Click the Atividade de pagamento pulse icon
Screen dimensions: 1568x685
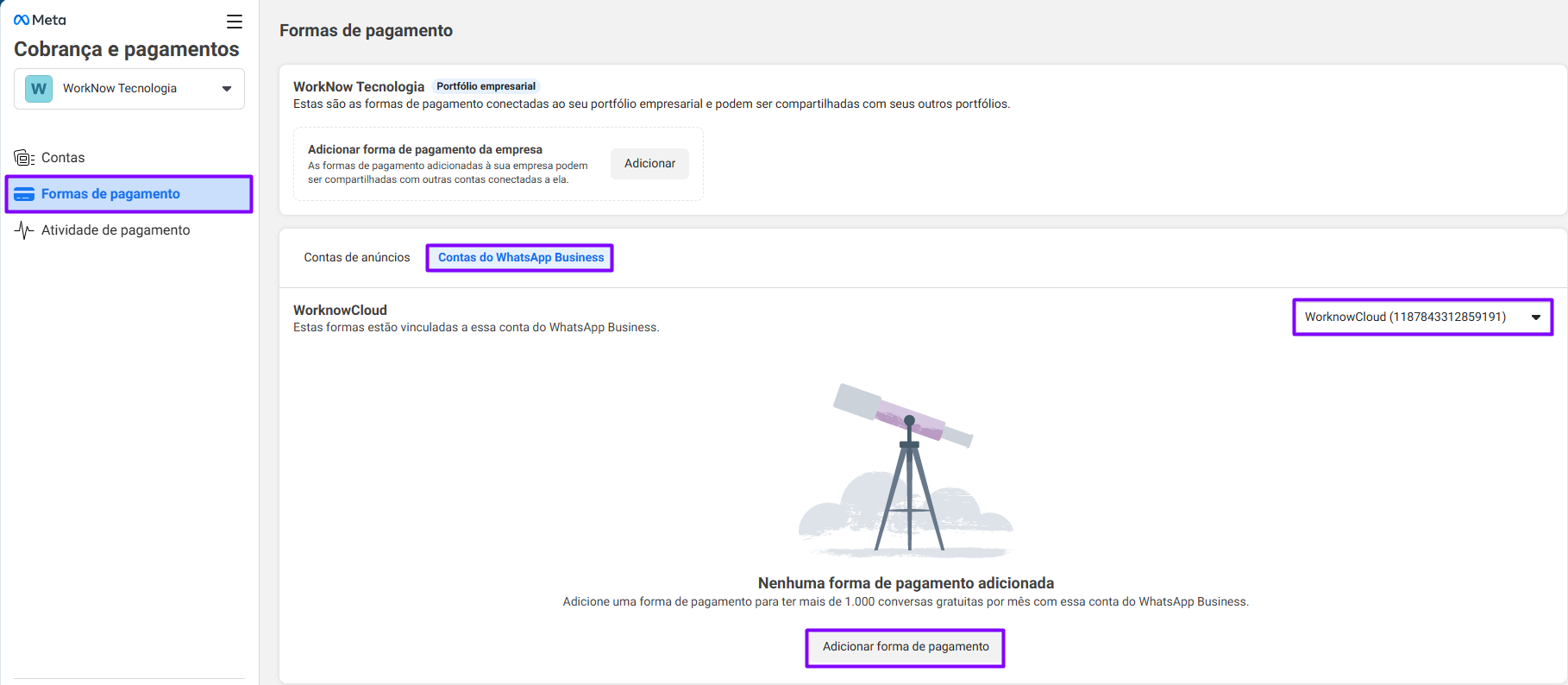coord(24,230)
